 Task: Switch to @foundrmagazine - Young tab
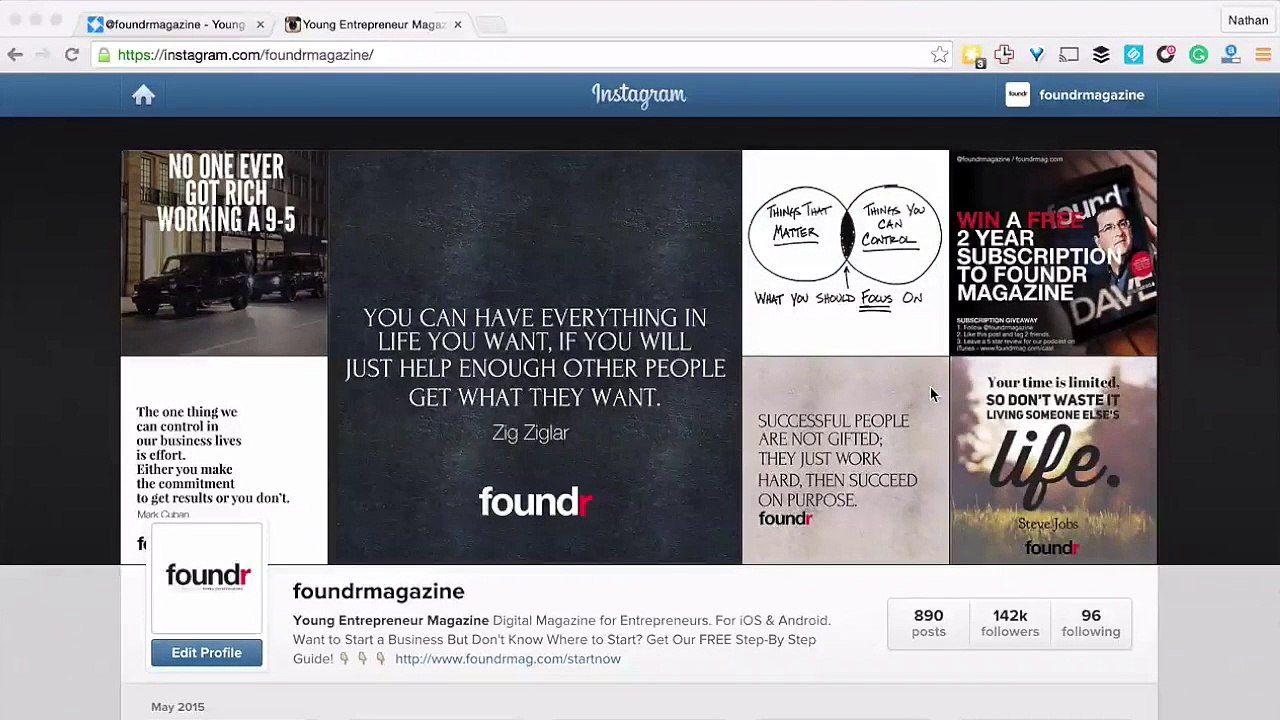[174, 24]
